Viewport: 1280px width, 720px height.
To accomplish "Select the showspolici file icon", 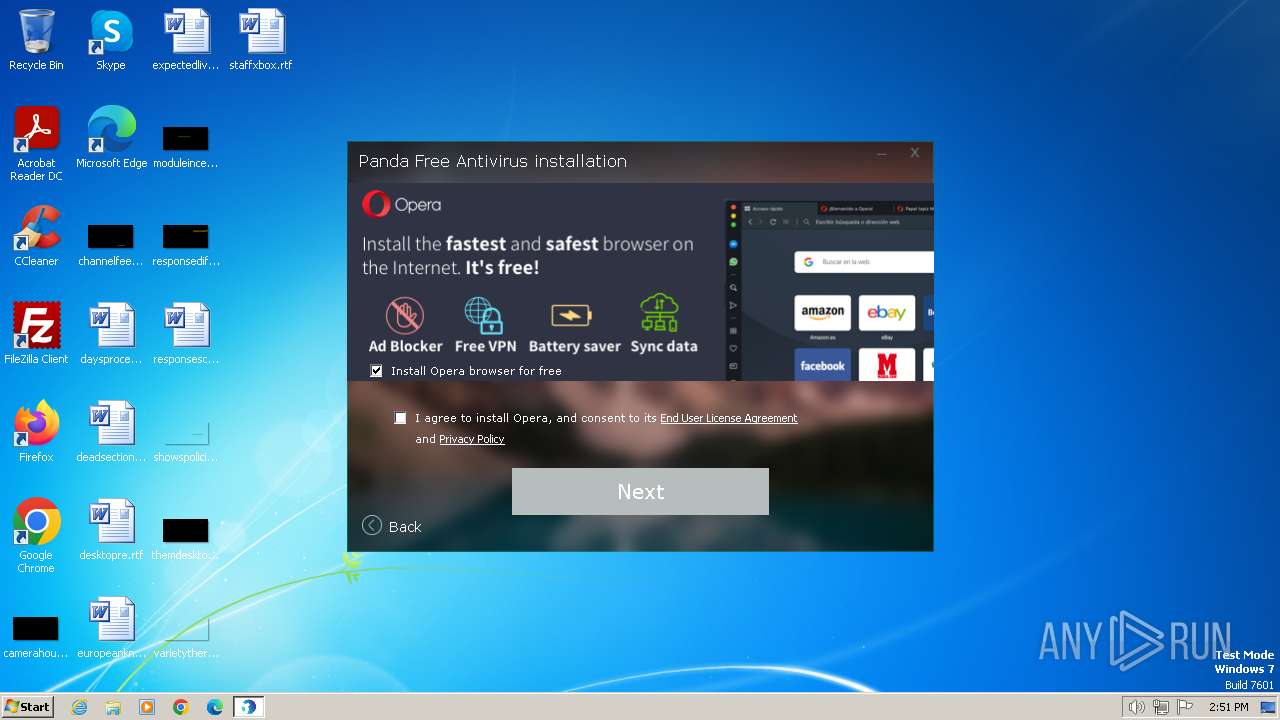I will tap(186, 441).
